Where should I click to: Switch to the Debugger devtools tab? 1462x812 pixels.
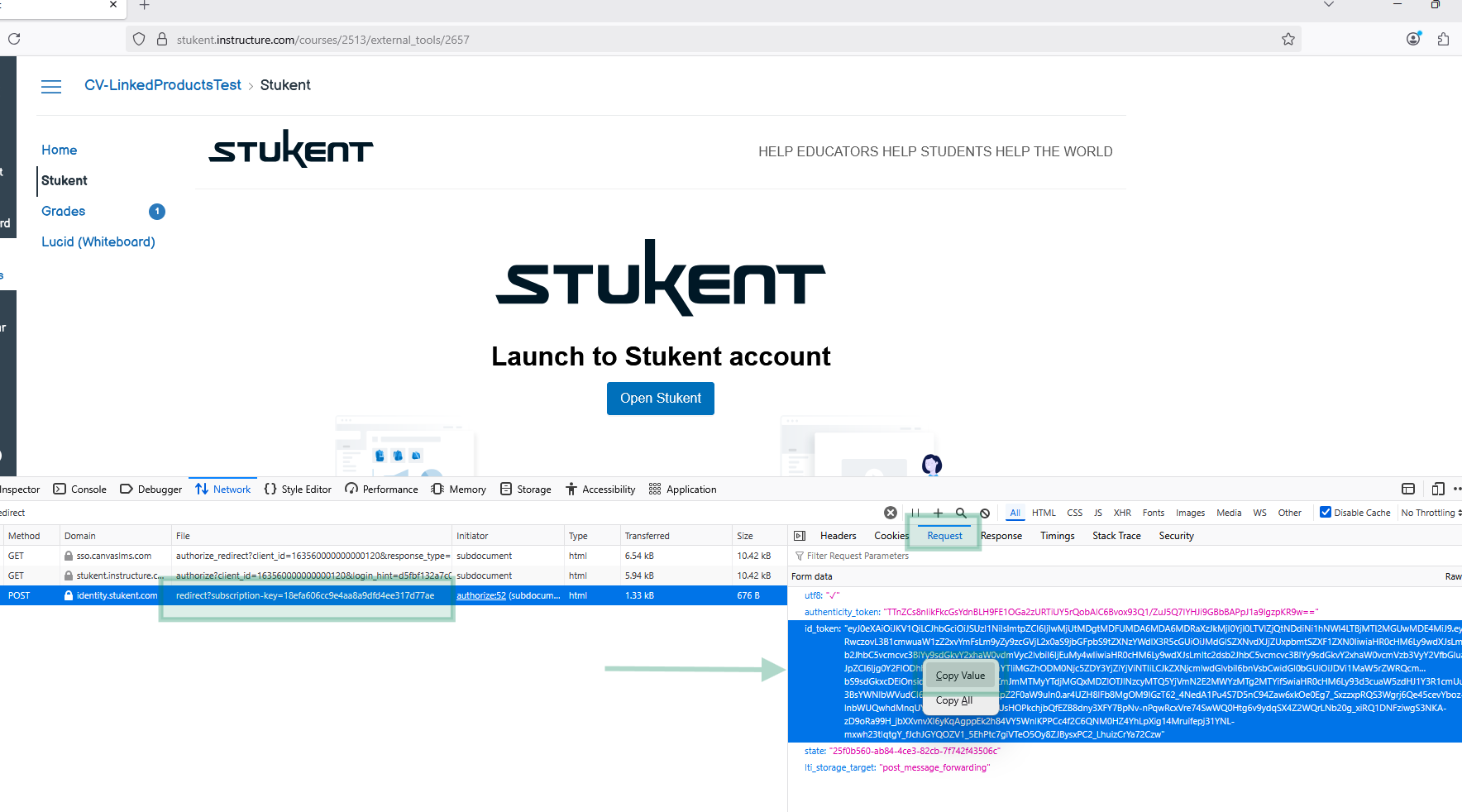click(151, 490)
